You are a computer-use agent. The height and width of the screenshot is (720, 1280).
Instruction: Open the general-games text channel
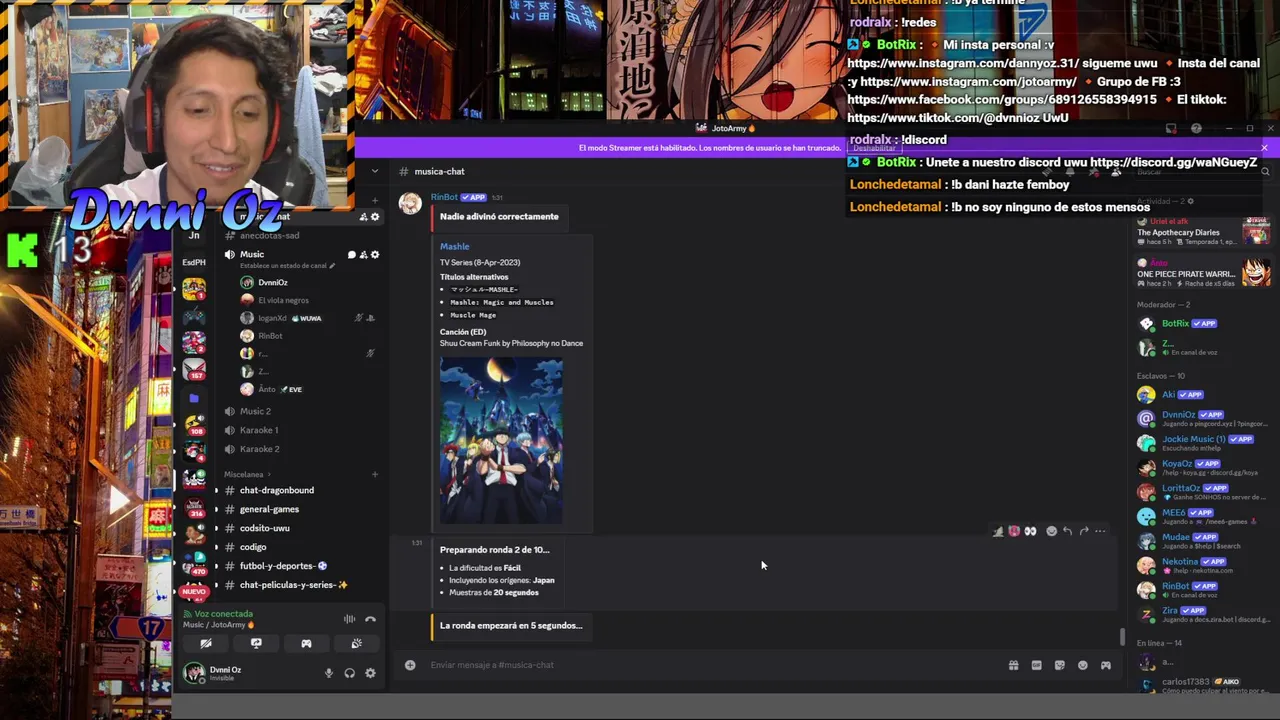tap(269, 509)
